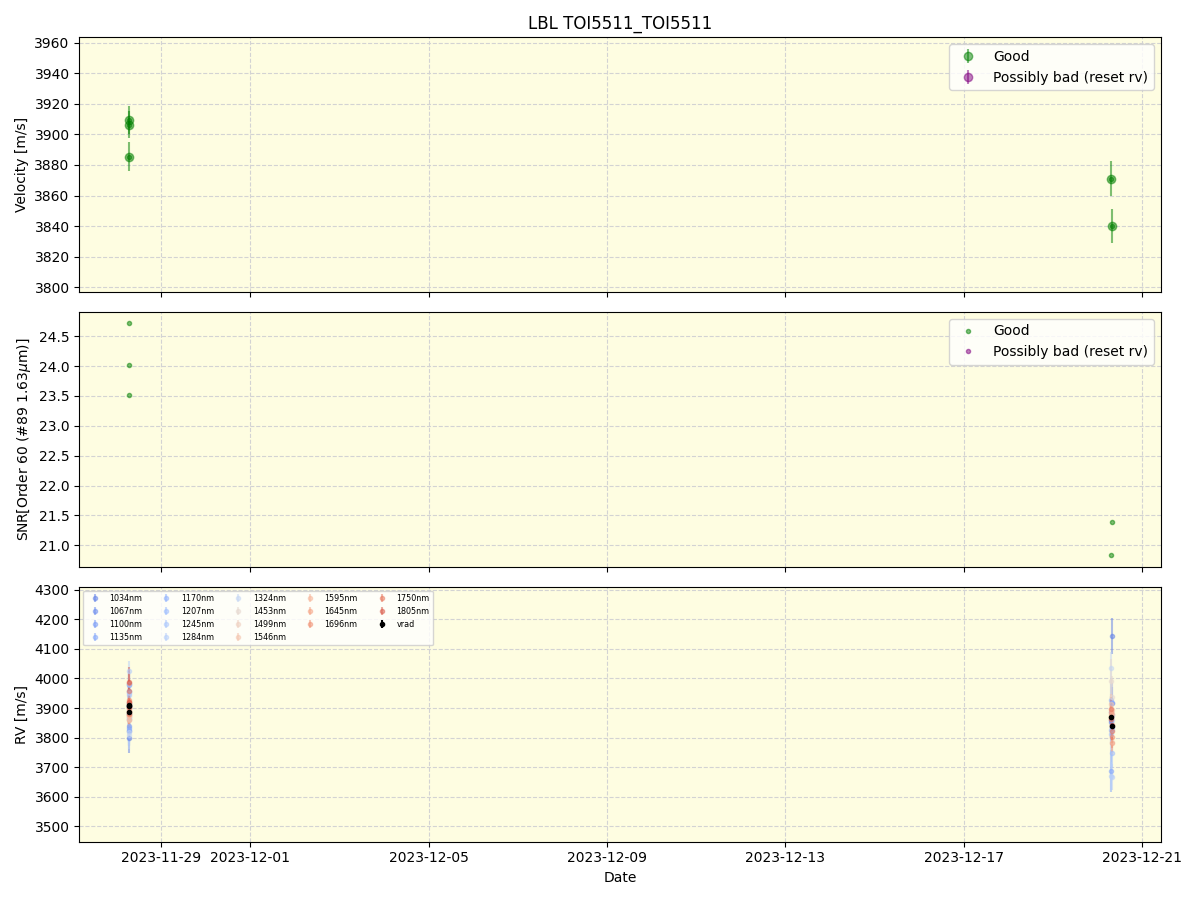The width and height of the screenshot is (1200, 900).
Task: Click the Date x-axis label
Action: tap(620, 877)
